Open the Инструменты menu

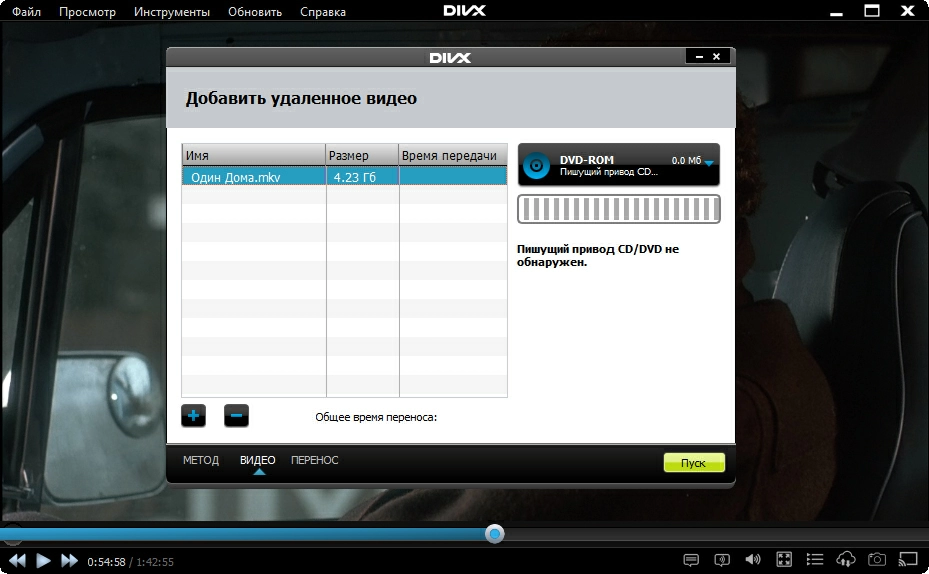(x=172, y=12)
